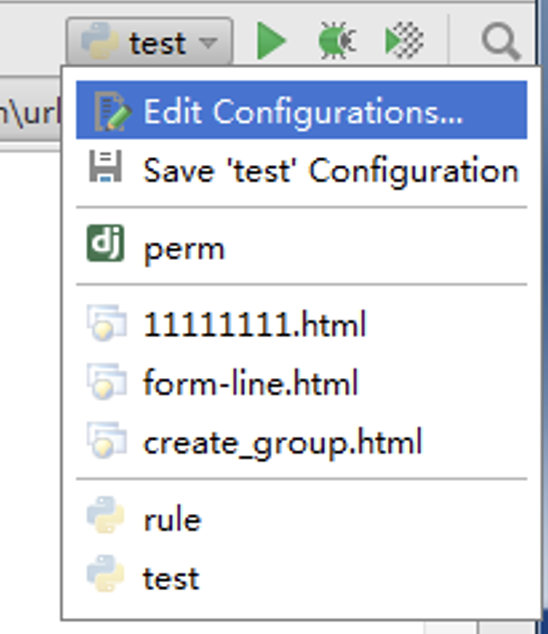Click the floppy disk save icon
The width and height of the screenshot is (548, 634).
106,166
